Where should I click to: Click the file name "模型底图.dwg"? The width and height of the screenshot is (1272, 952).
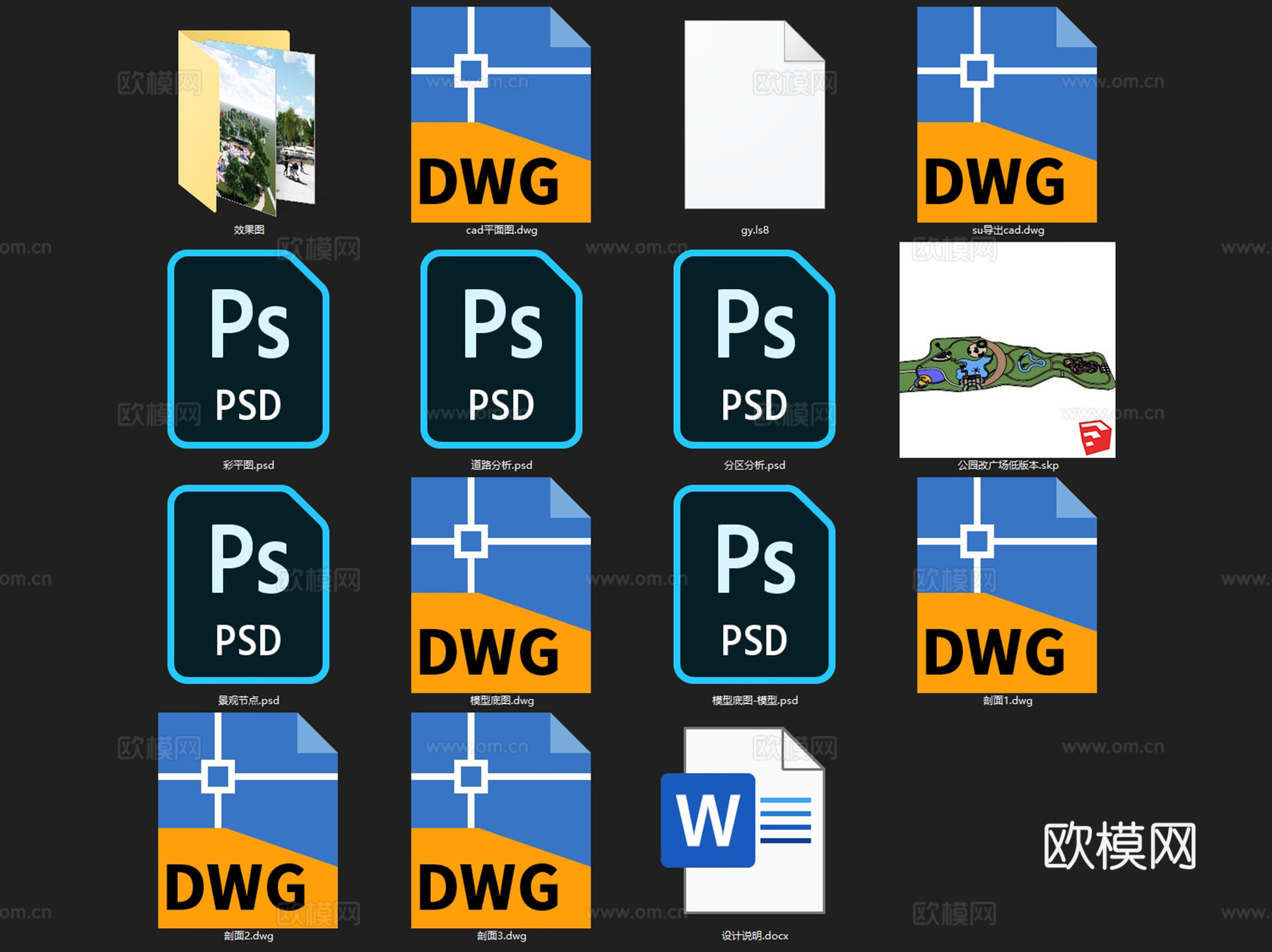coord(502,700)
